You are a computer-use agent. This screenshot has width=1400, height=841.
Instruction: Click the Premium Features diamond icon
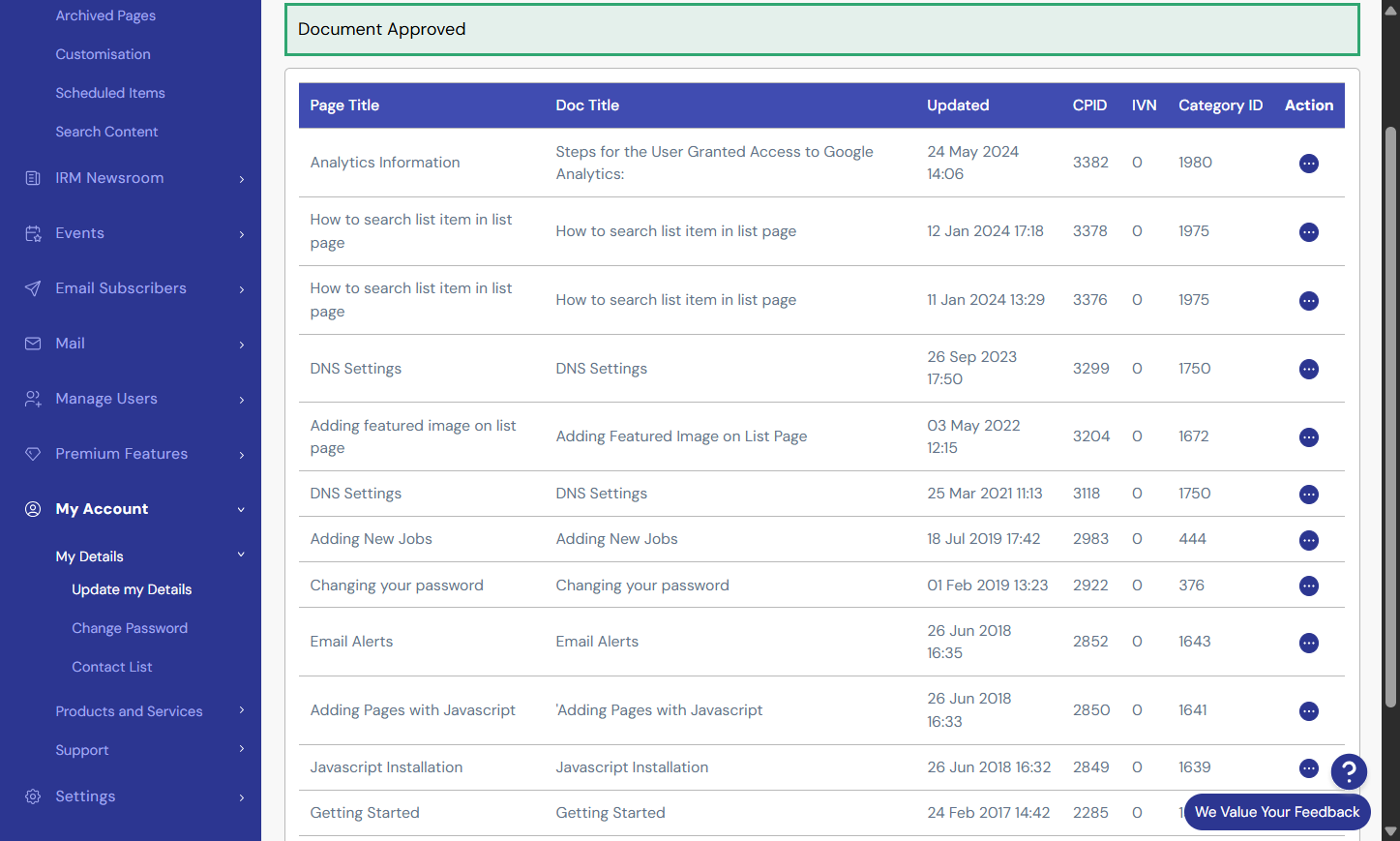coord(33,454)
